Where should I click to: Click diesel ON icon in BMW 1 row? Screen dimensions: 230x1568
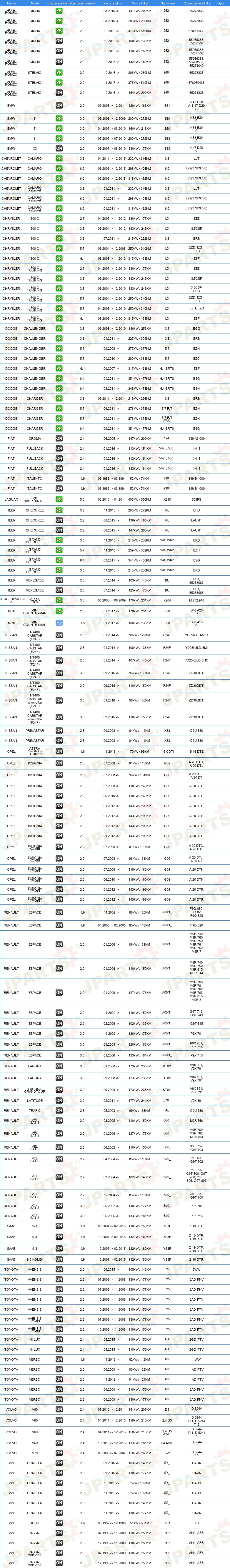(59, 106)
